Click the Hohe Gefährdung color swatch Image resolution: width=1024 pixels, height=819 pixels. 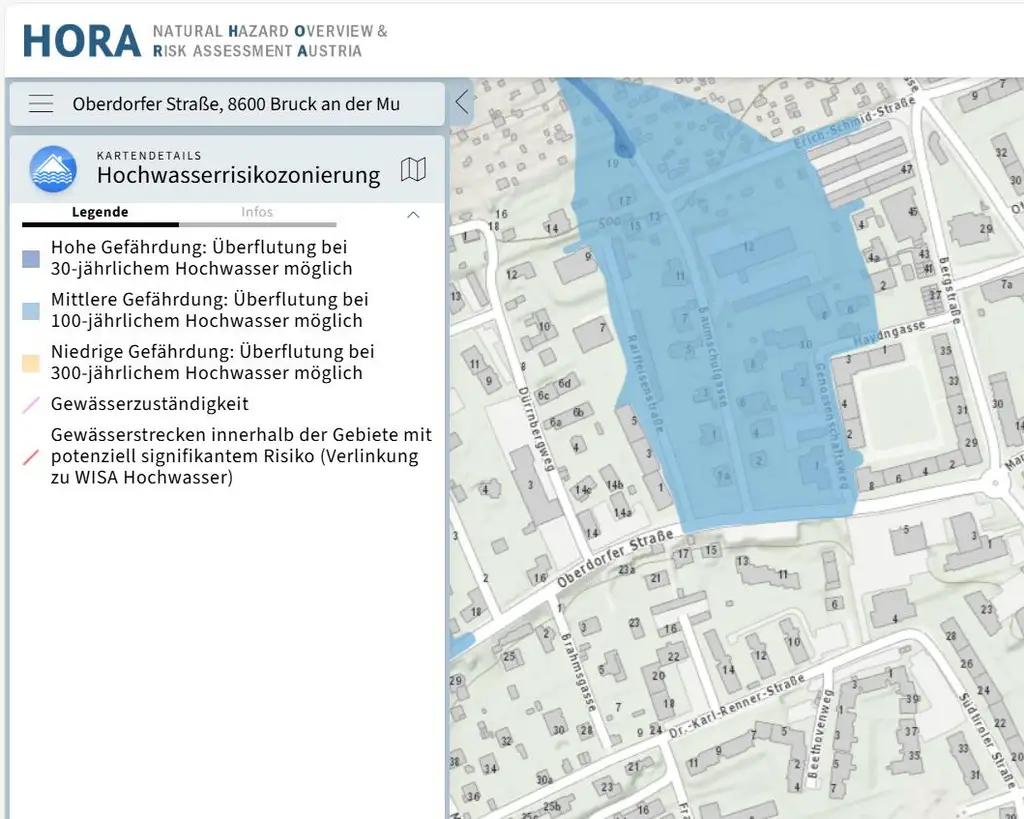[31, 259]
